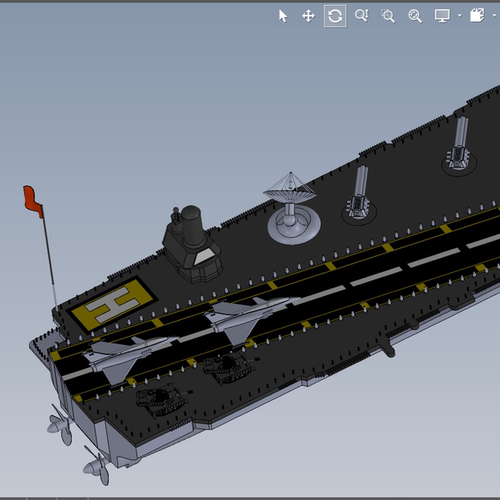The height and width of the screenshot is (500, 500).
Task: Select the radar dish on deck
Action: click(x=292, y=209)
